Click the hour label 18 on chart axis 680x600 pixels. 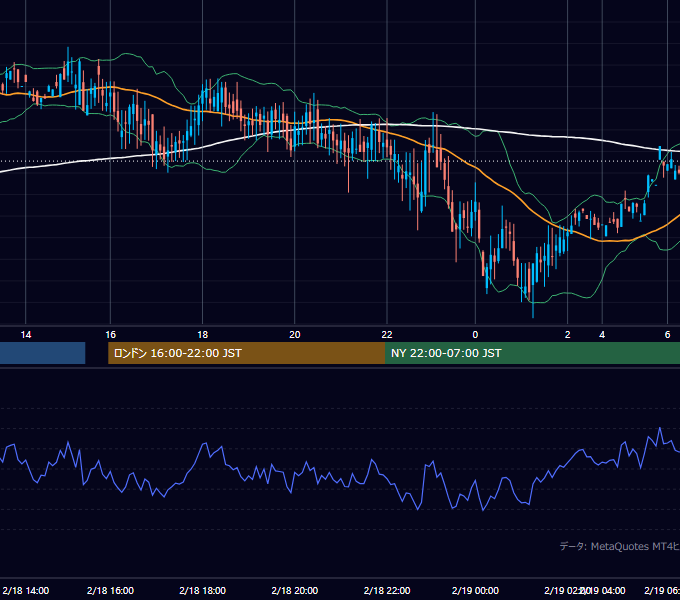(x=203, y=335)
